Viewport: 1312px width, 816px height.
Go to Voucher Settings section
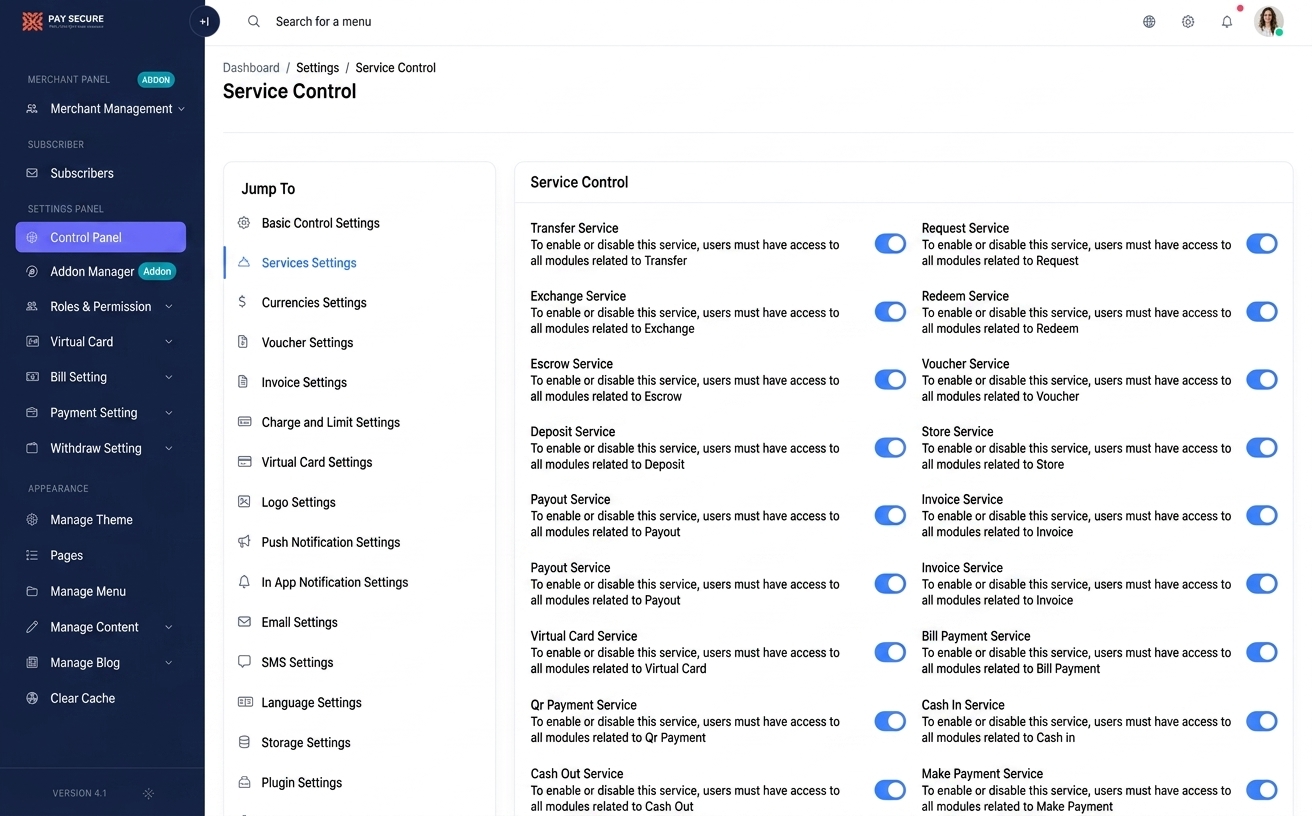(x=307, y=342)
